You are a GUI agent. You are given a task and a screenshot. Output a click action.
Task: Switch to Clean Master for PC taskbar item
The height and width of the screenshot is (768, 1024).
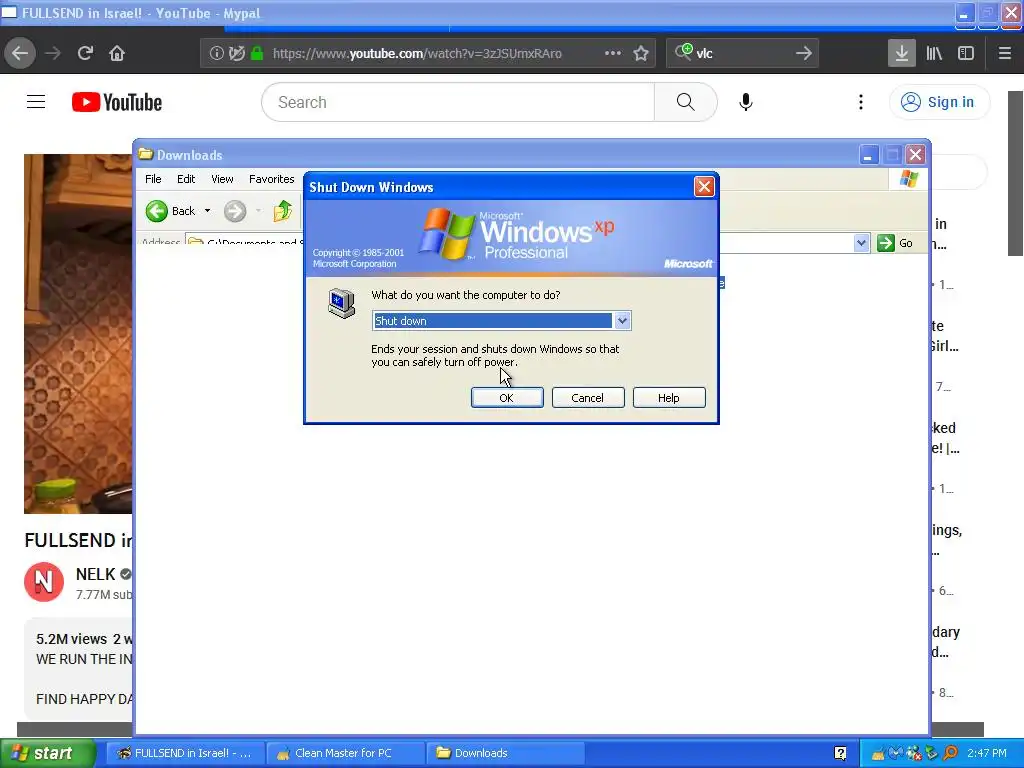click(345, 753)
